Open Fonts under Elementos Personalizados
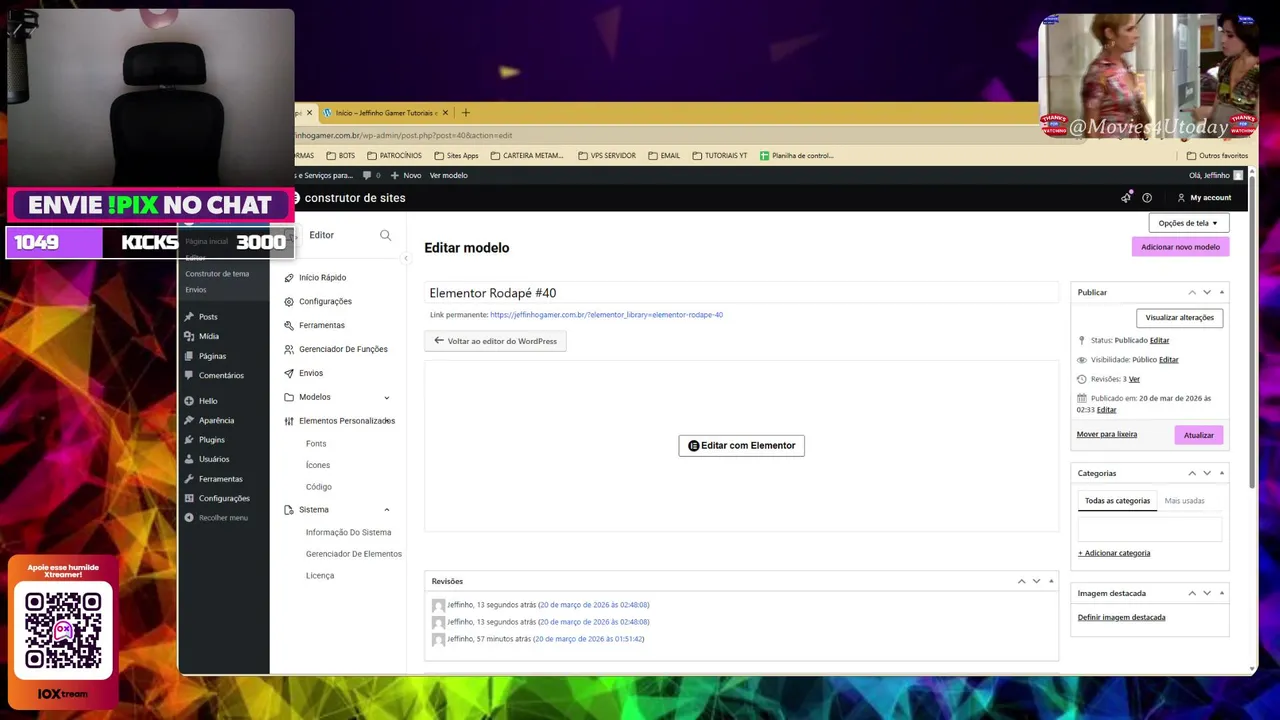The height and width of the screenshot is (720, 1280). pyautogui.click(x=316, y=444)
